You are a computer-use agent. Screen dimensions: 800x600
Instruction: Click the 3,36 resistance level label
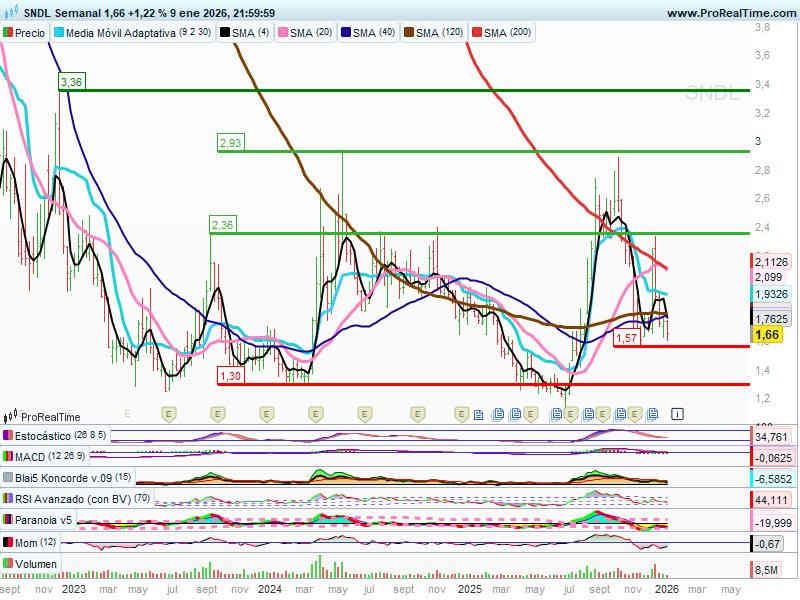click(x=71, y=82)
